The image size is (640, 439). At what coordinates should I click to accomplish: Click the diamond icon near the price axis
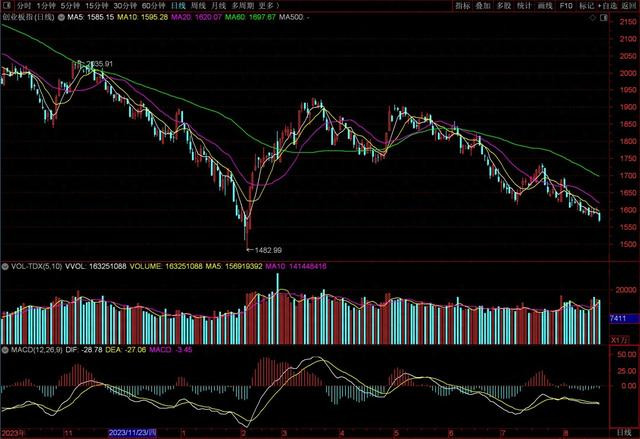(592, 18)
